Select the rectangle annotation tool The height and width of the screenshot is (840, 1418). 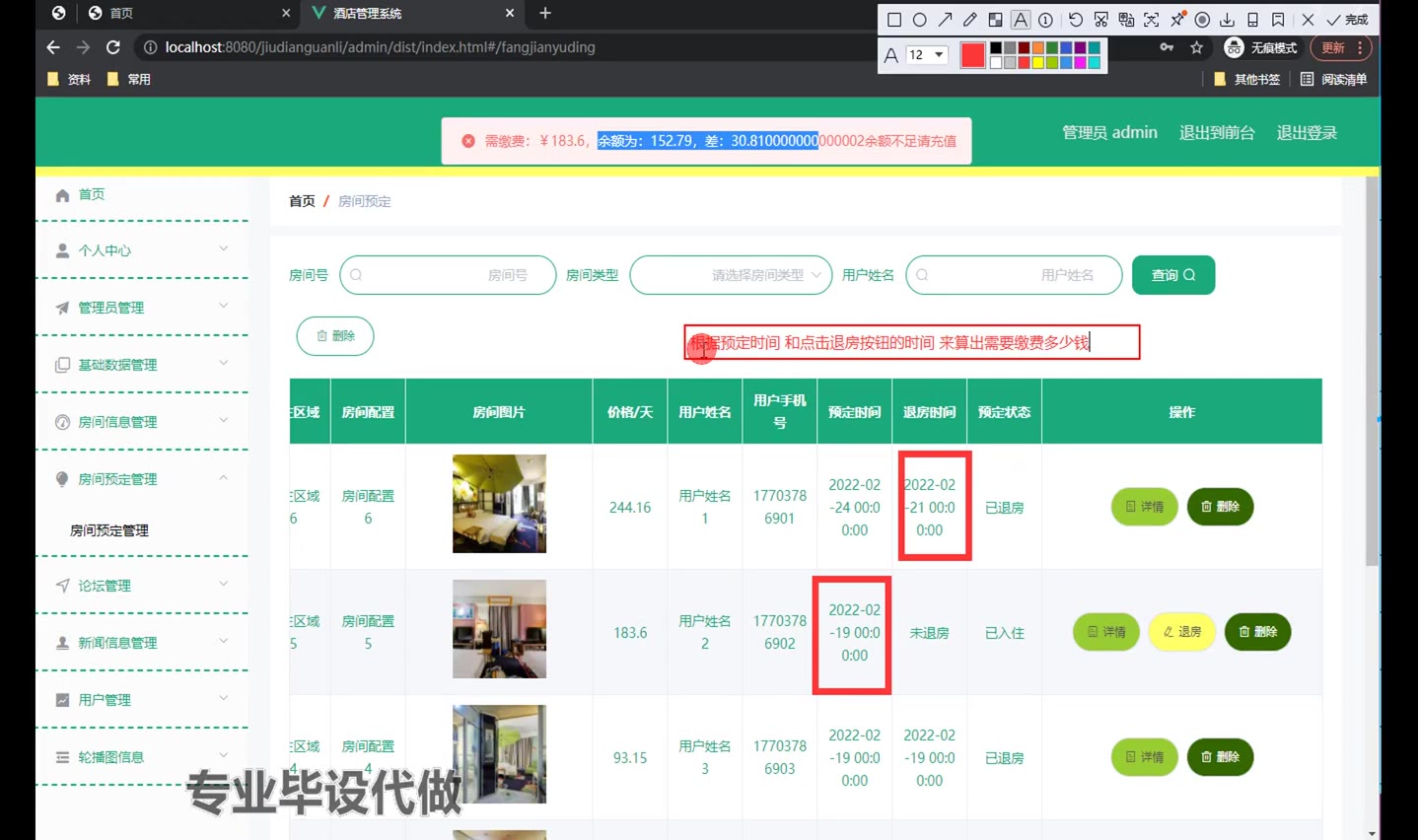coord(894,20)
